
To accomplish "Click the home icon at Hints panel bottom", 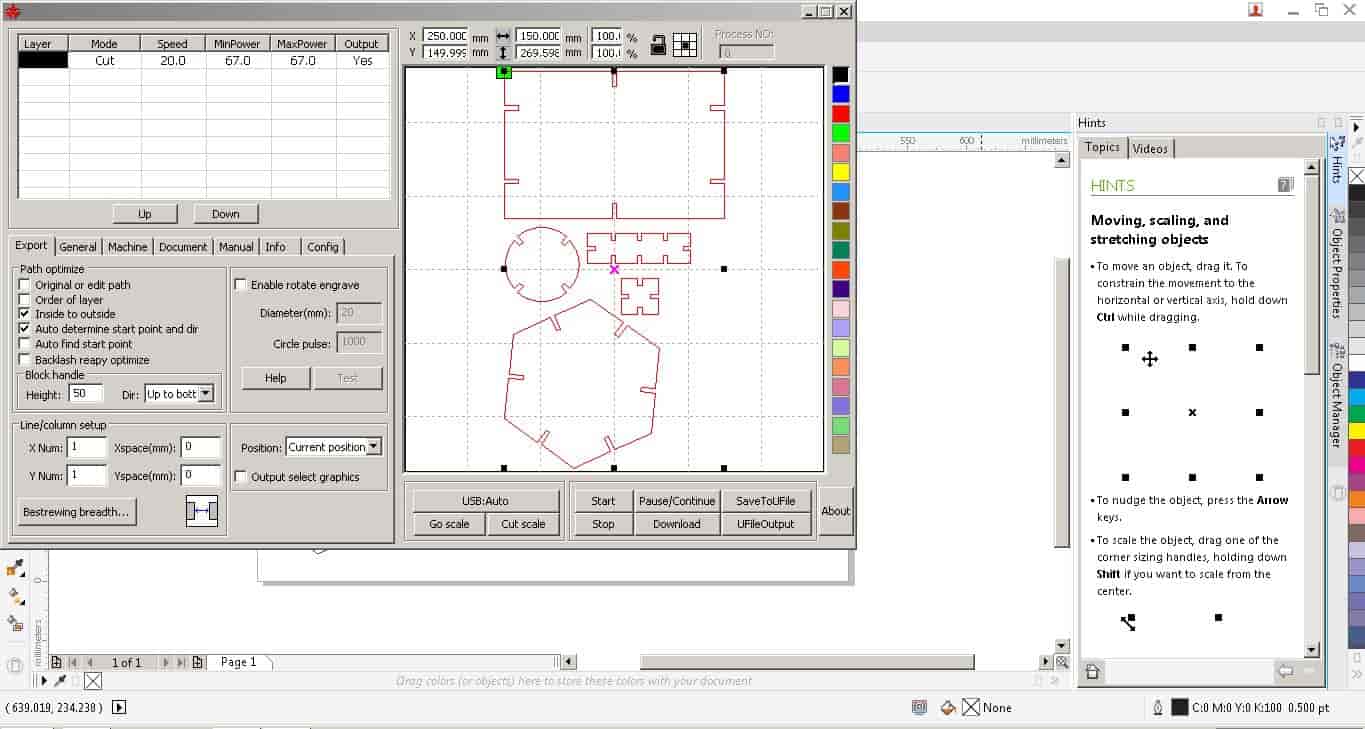I will pyautogui.click(x=1093, y=672).
